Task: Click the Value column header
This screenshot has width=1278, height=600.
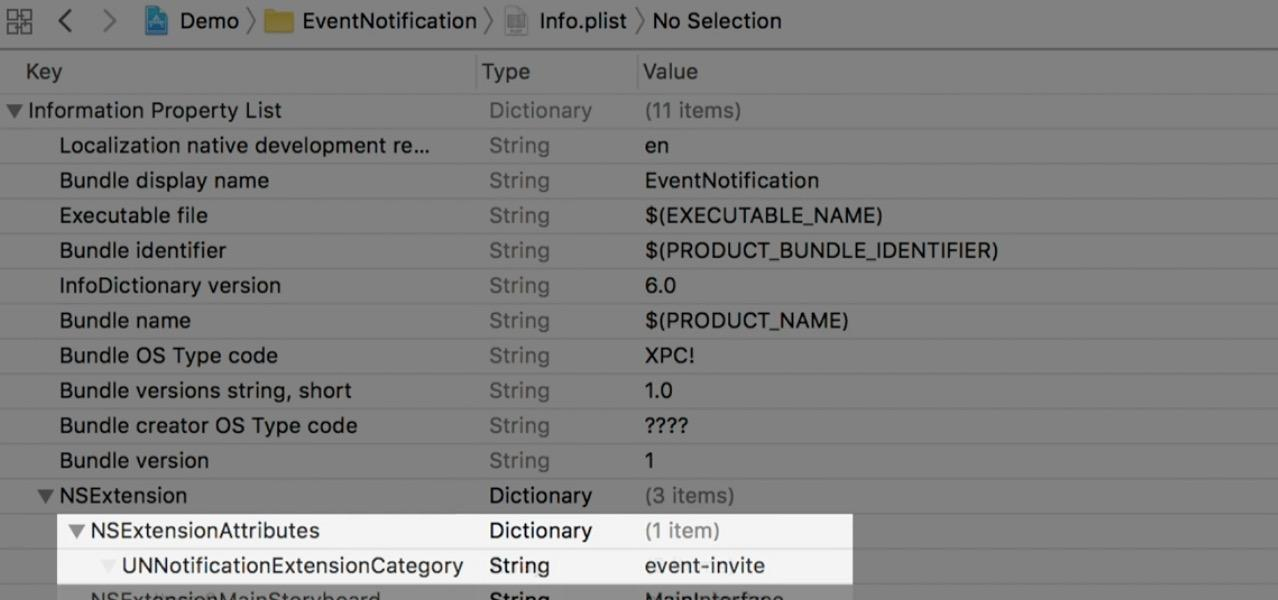Action: [x=670, y=72]
